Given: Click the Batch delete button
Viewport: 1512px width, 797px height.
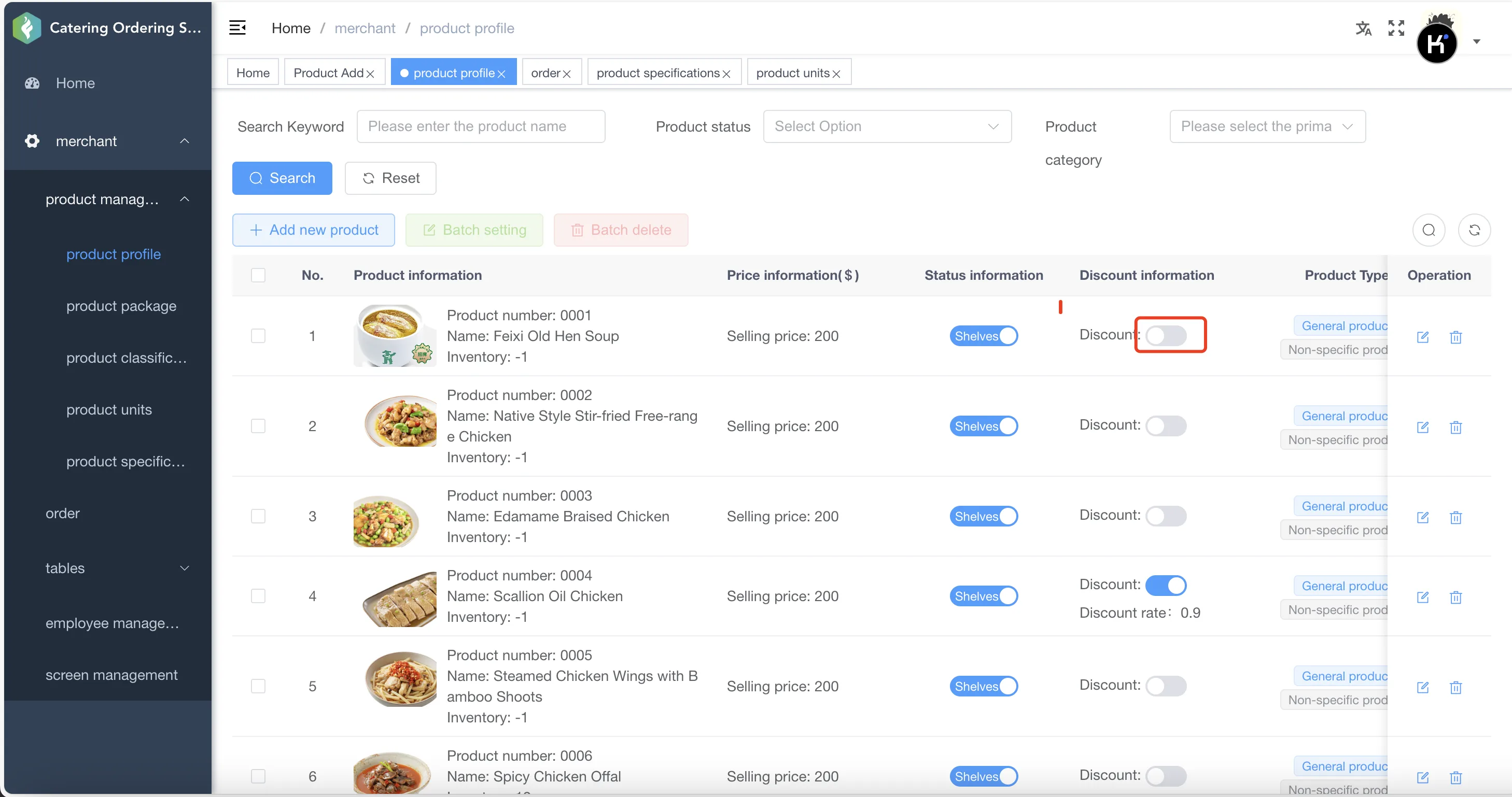Looking at the screenshot, I should pyautogui.click(x=621, y=230).
